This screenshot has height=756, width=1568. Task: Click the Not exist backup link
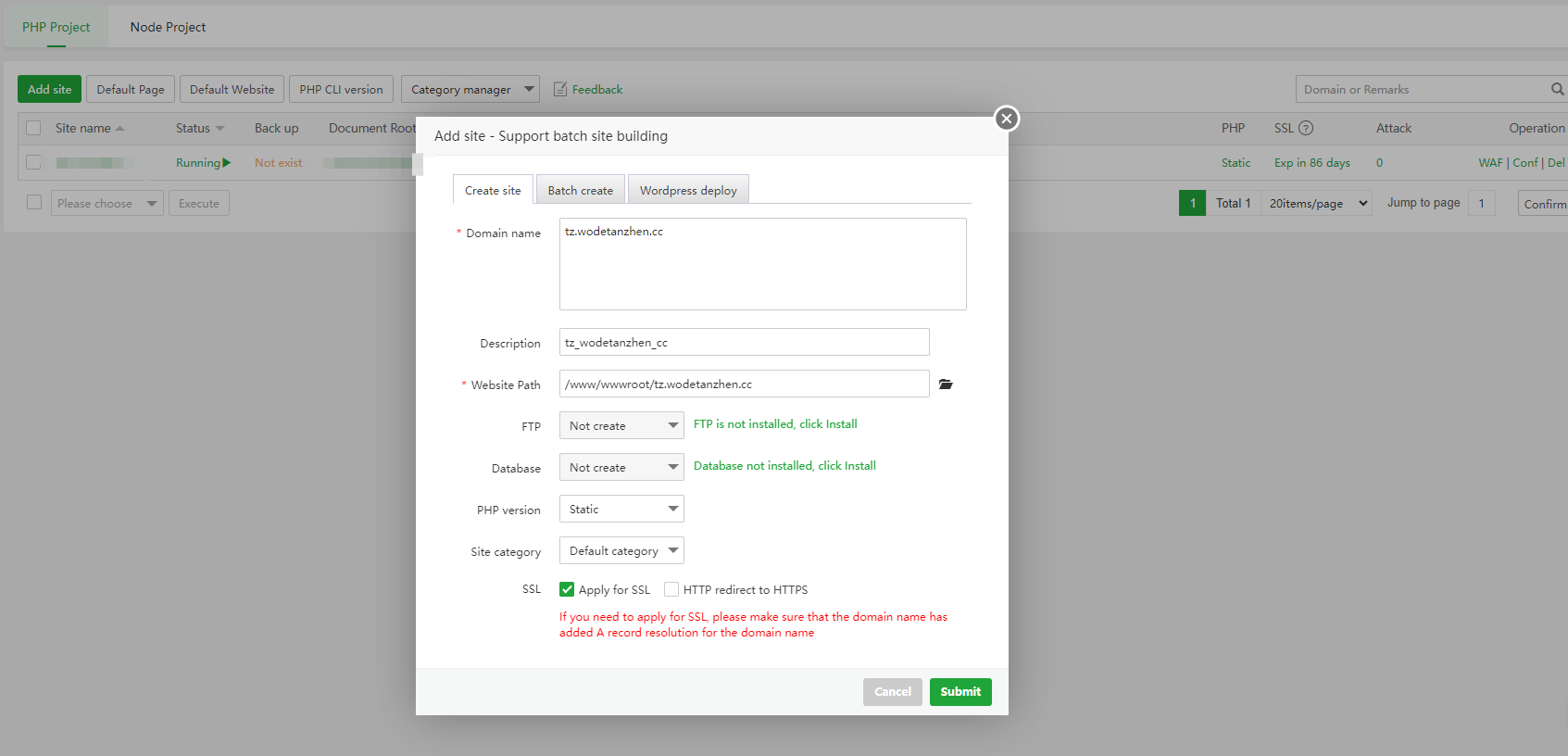[x=278, y=162]
